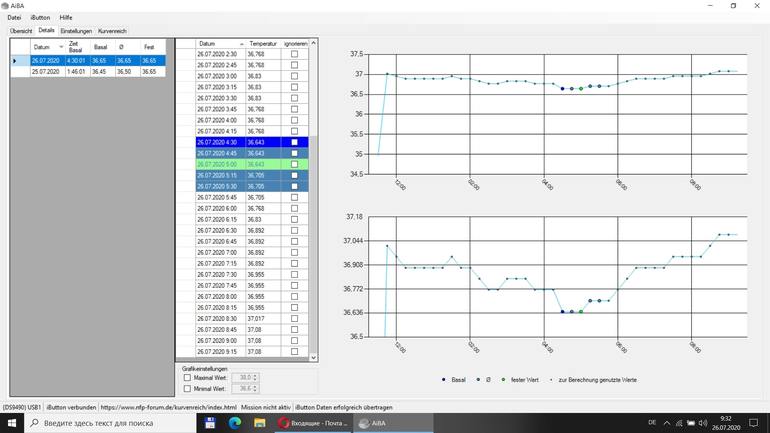Sort left table by Datum column header
This screenshot has width=770, height=433.
point(42,47)
